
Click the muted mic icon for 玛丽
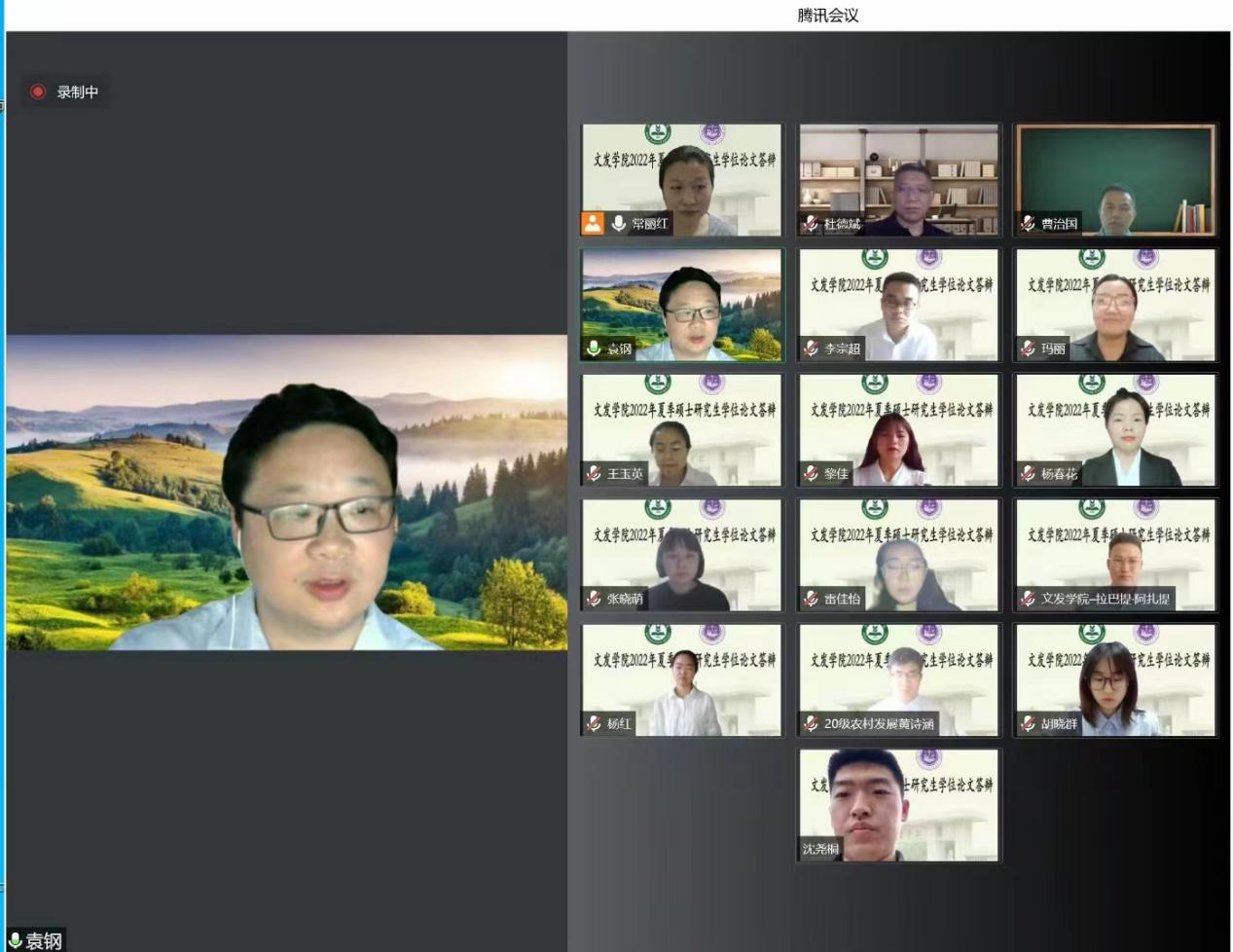pos(1028,348)
